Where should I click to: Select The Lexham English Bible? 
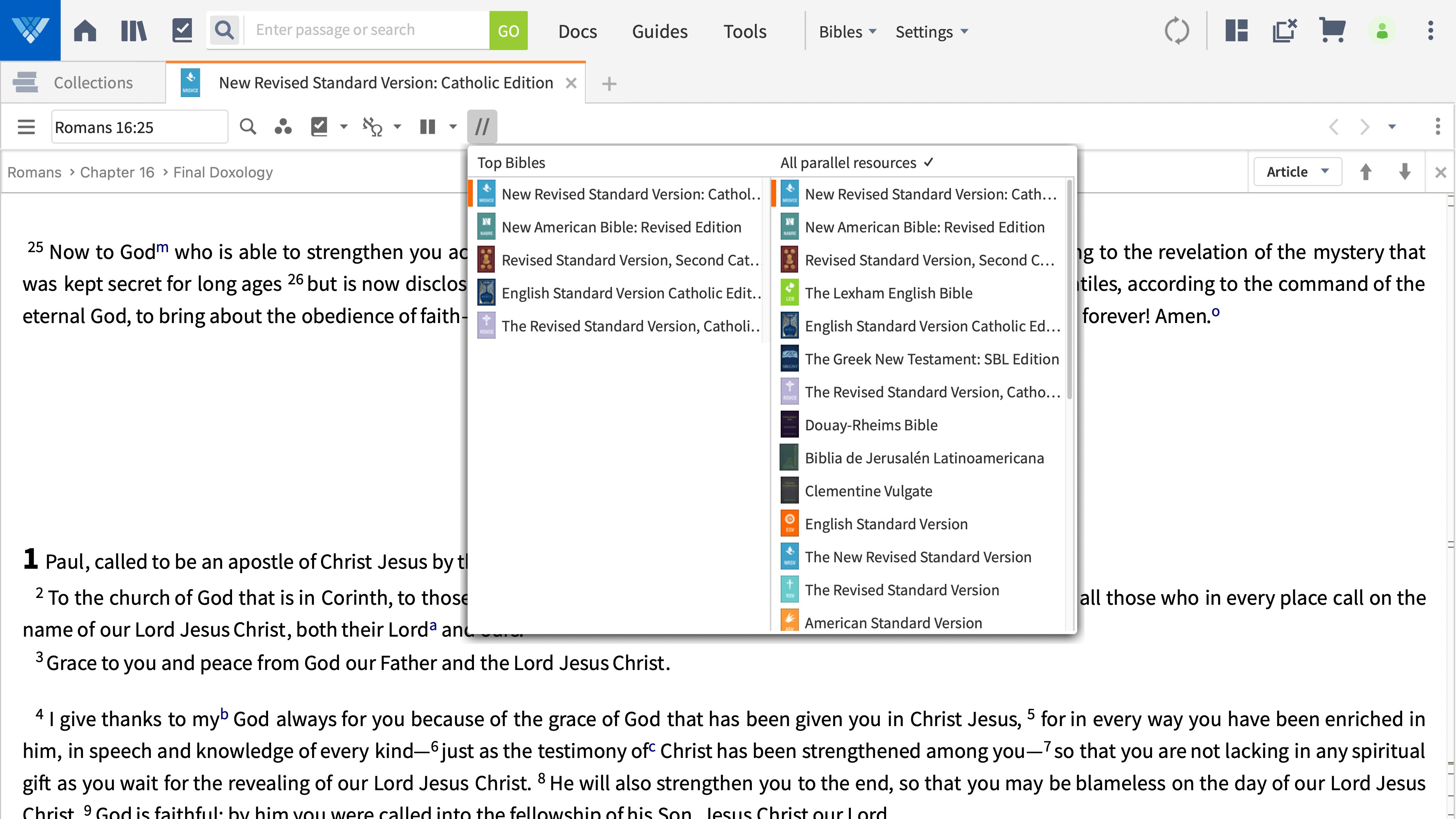[918, 293]
